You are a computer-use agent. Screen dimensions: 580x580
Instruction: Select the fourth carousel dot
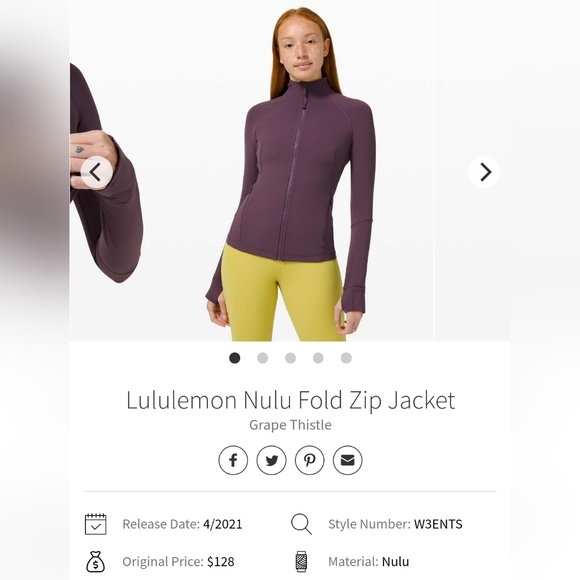click(318, 358)
